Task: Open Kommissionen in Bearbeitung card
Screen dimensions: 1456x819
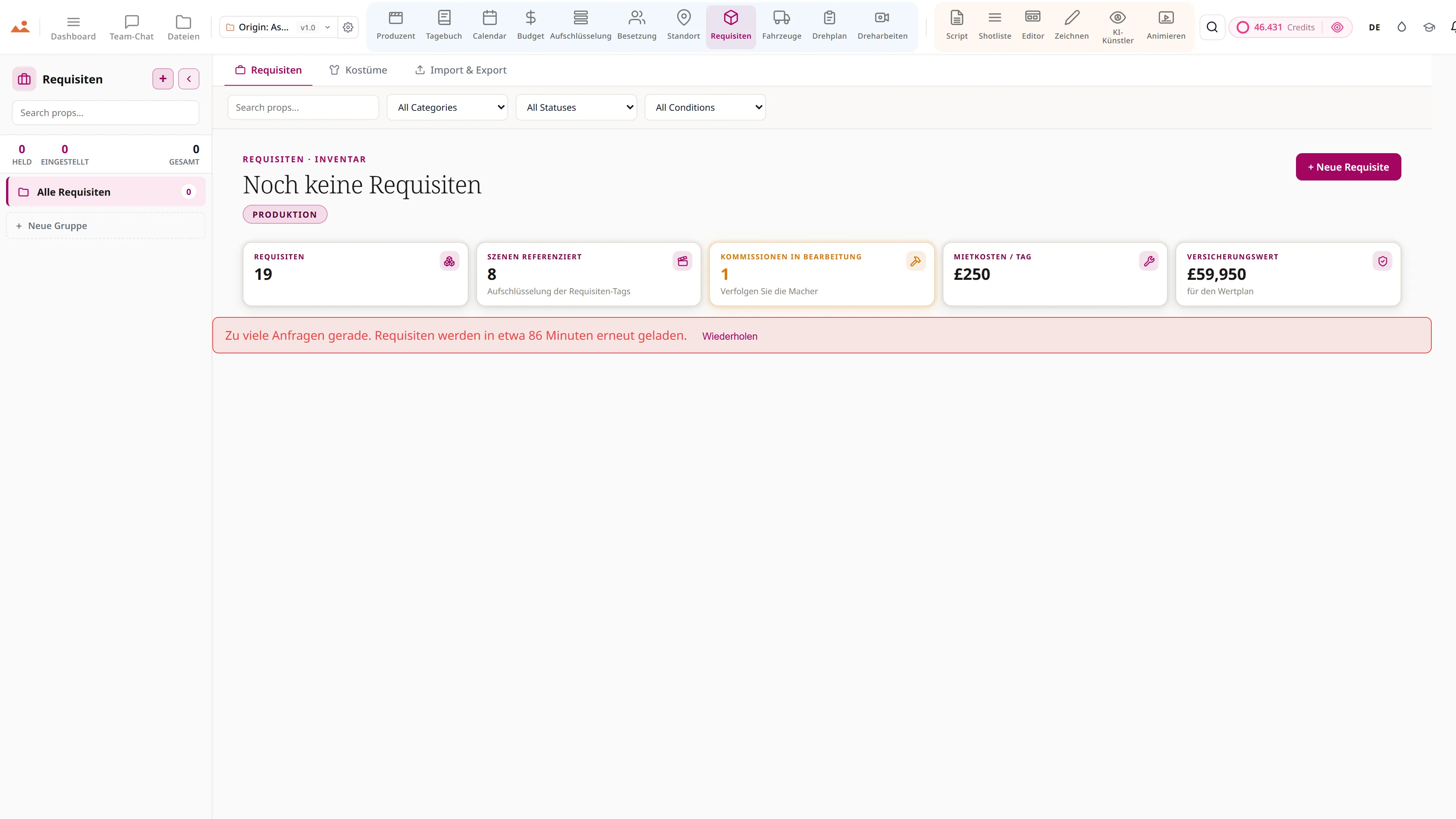Action: pyautogui.click(x=822, y=274)
